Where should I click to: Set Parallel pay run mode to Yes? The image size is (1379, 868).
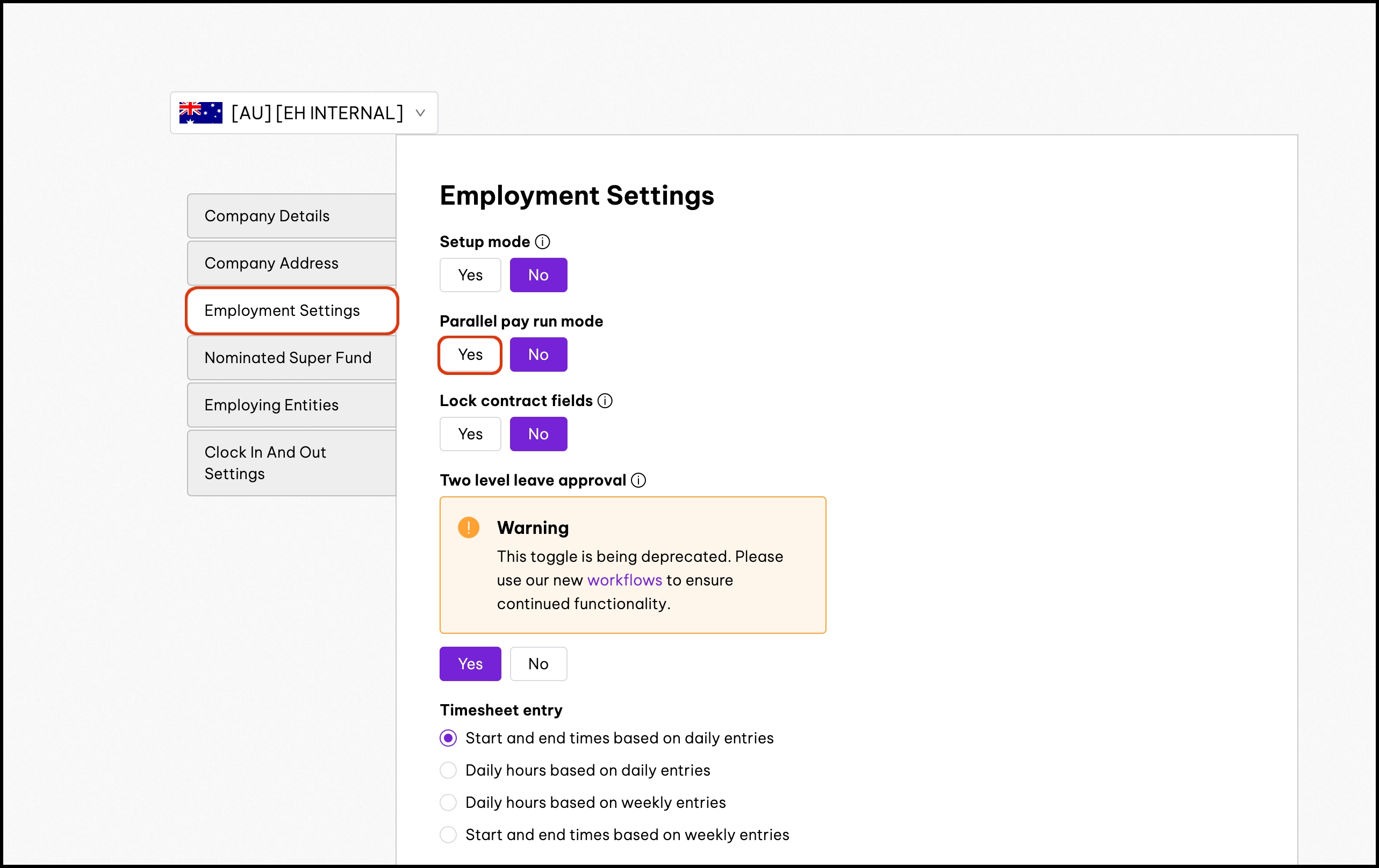(470, 355)
